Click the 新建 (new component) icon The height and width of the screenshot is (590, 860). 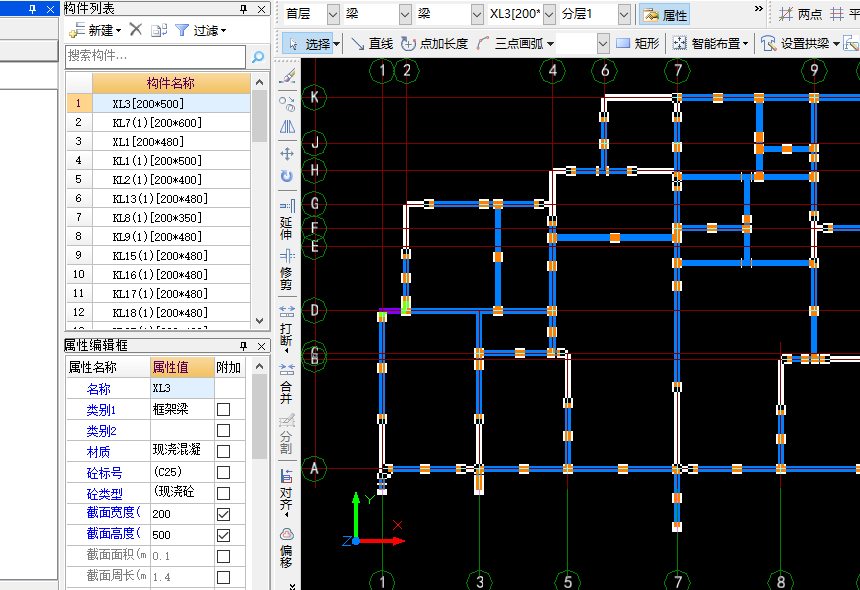click(76, 31)
